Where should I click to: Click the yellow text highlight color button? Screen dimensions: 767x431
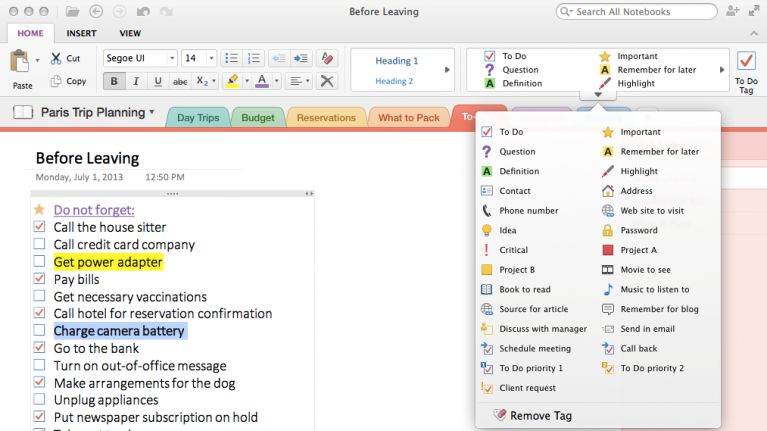pyautogui.click(x=231, y=81)
